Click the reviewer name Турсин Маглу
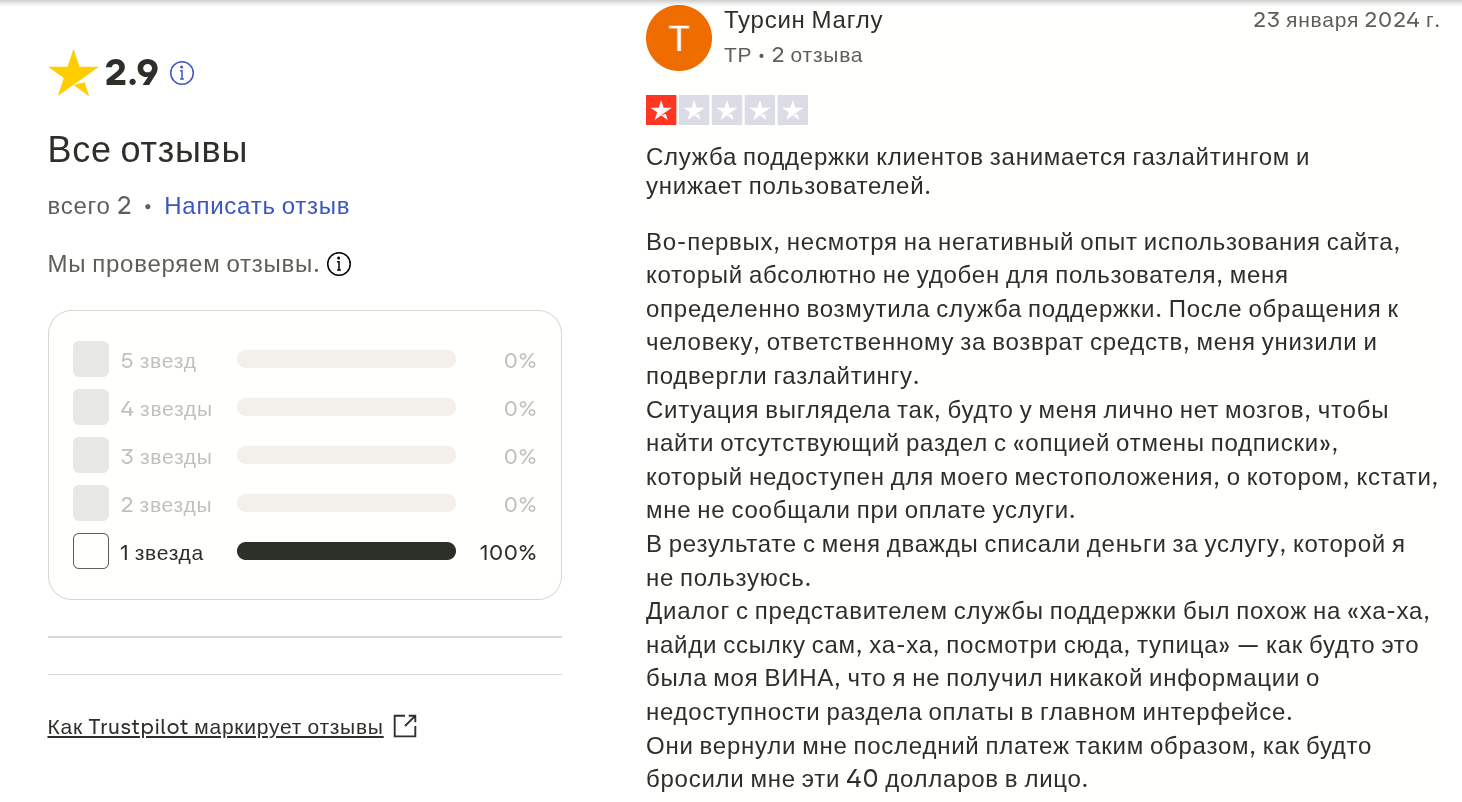1462x802 pixels. (x=804, y=20)
